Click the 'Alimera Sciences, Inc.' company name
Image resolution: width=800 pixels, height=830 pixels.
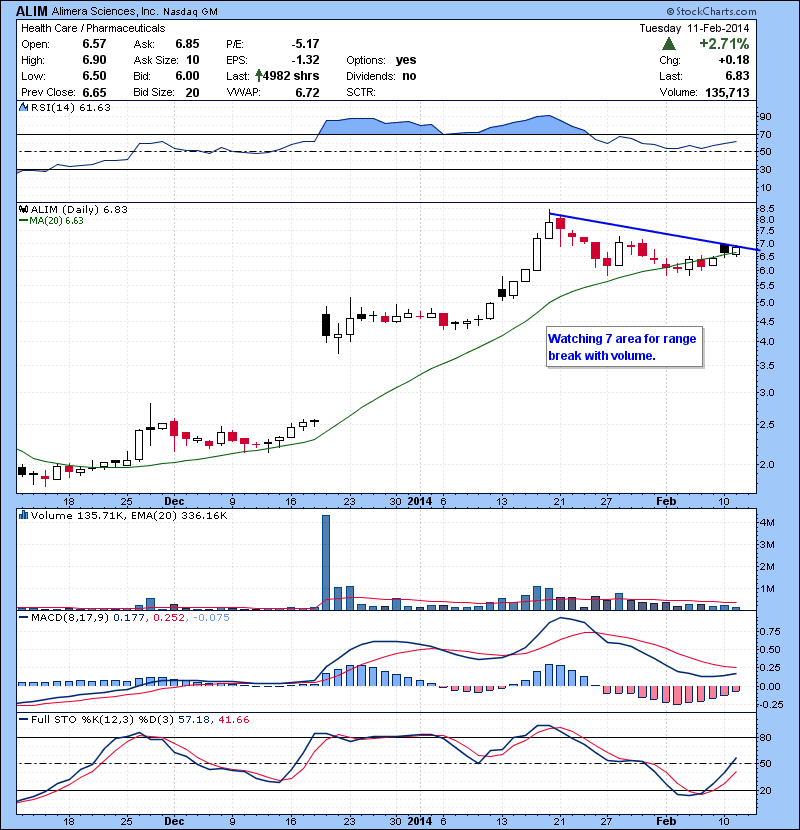click(x=105, y=11)
